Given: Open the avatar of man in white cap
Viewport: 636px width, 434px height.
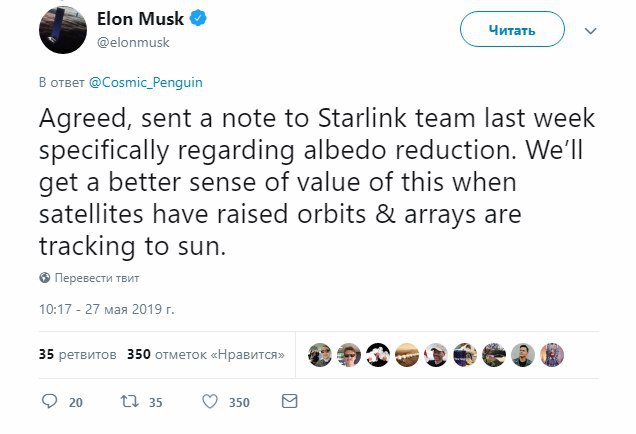Looking at the screenshot, I should (436, 354).
